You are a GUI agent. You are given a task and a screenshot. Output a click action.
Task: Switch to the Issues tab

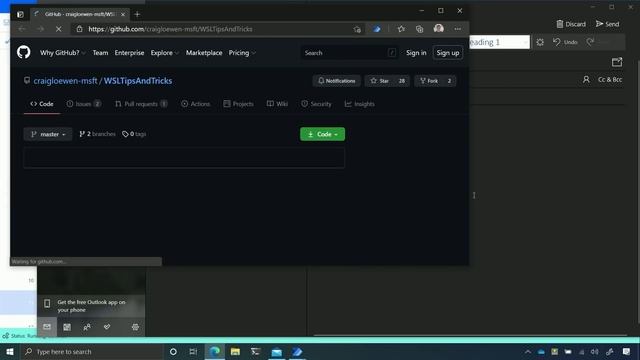[84, 104]
